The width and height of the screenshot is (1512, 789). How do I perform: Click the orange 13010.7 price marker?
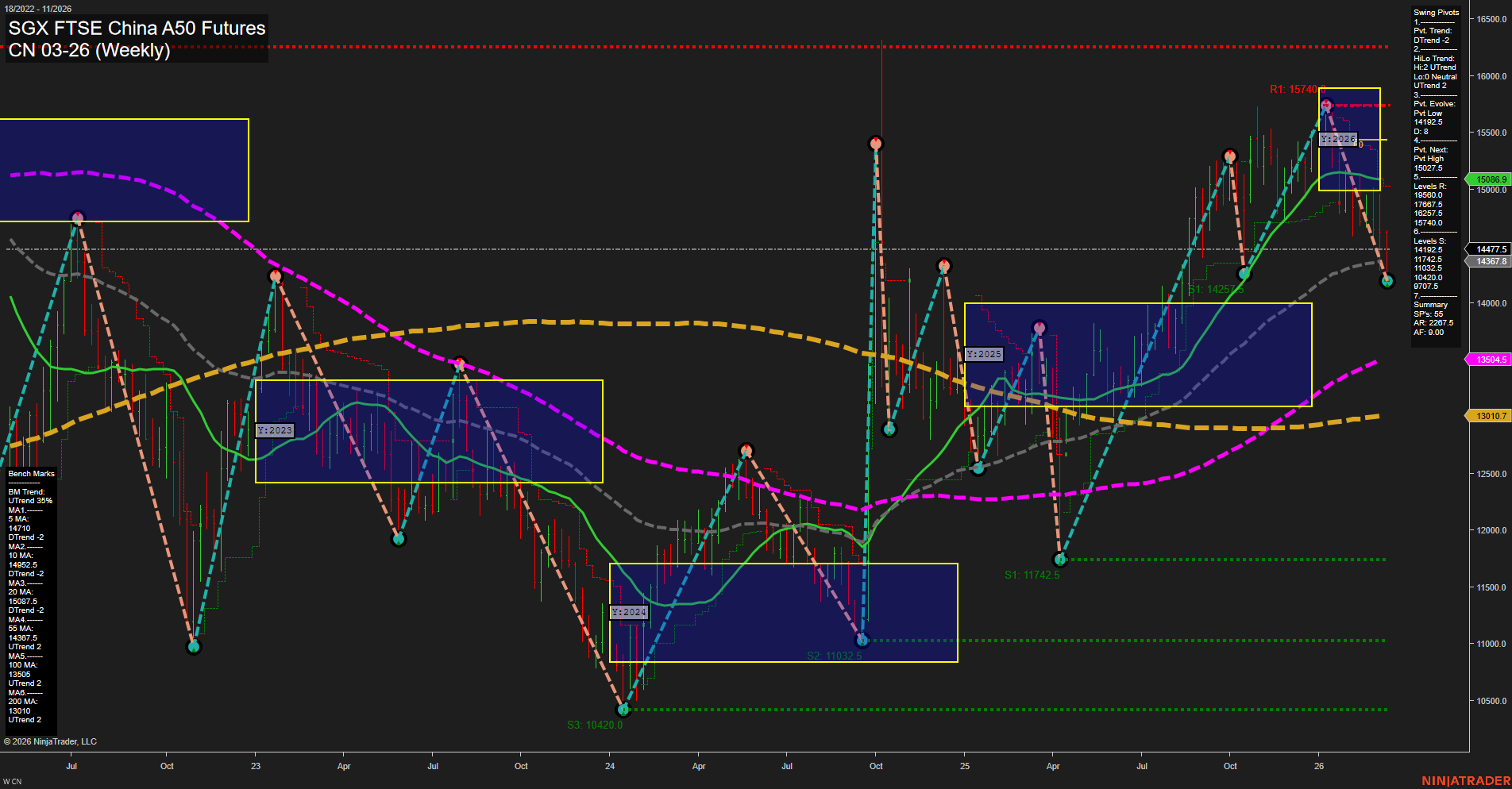click(1489, 415)
